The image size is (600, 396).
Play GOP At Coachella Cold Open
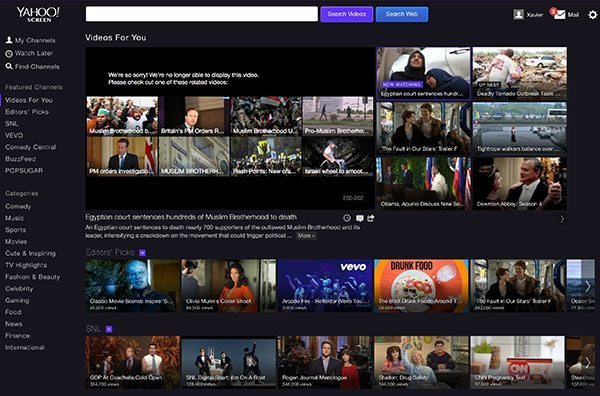point(132,362)
